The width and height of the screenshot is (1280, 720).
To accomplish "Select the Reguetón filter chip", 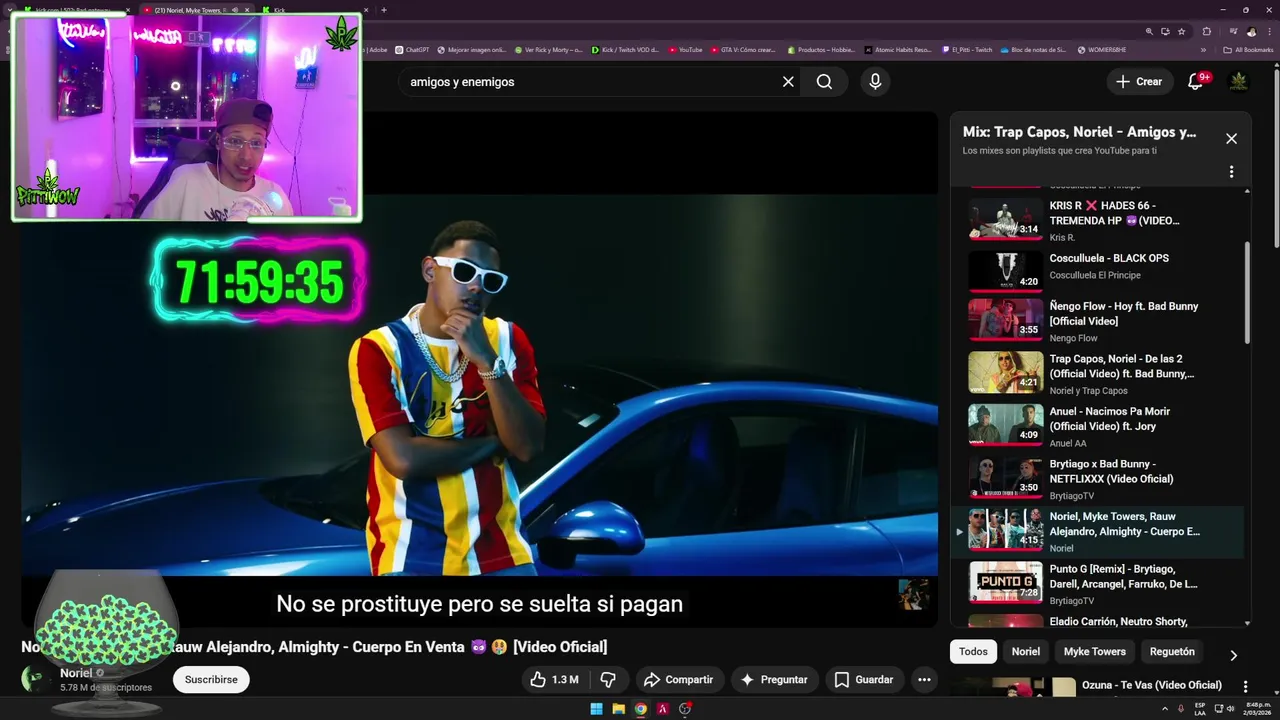I will (1172, 652).
